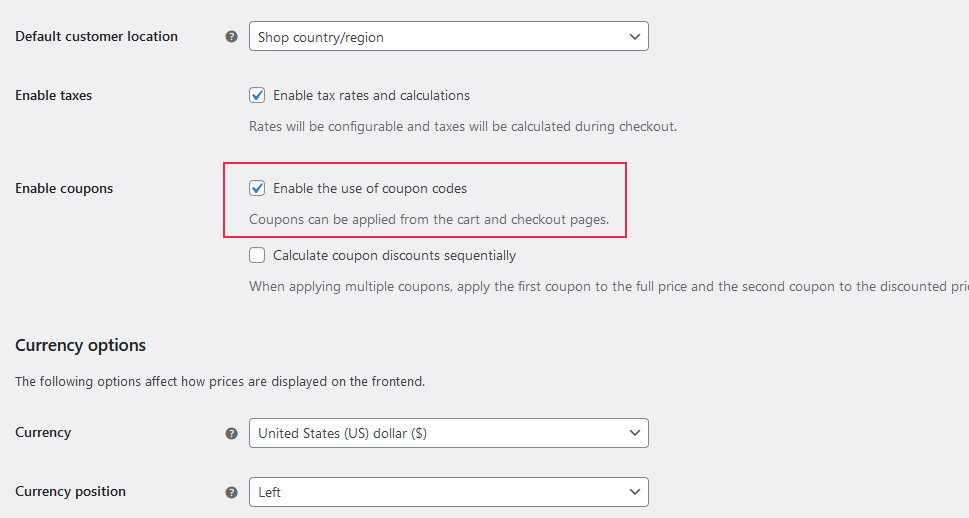Screen dimensions: 969x518
Task: Uncheck the Enable tax rates checkbox
Action: [258, 96]
